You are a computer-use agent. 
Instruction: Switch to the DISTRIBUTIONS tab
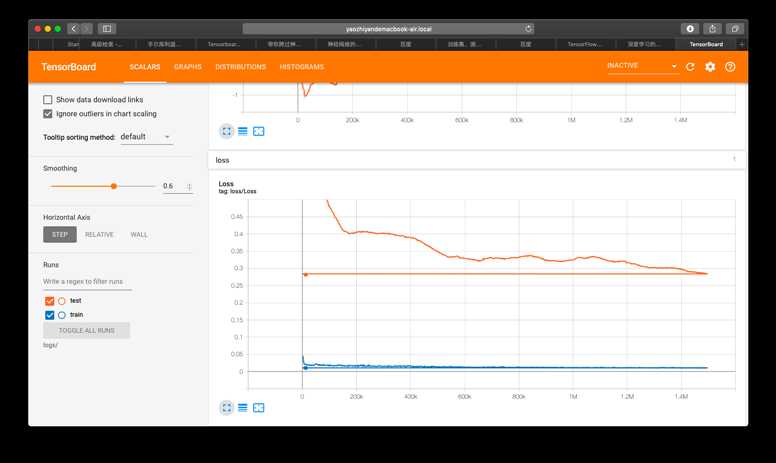click(241, 67)
